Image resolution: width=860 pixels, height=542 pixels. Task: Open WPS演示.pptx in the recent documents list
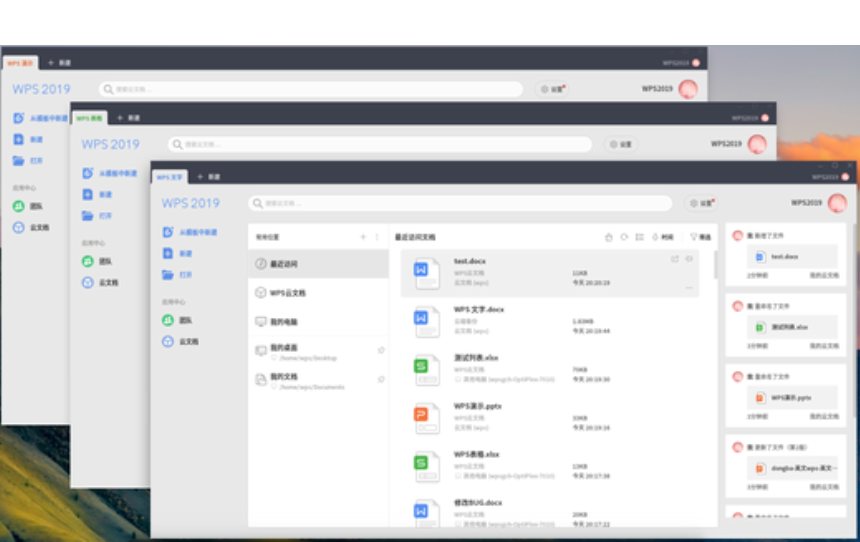(x=550, y=418)
